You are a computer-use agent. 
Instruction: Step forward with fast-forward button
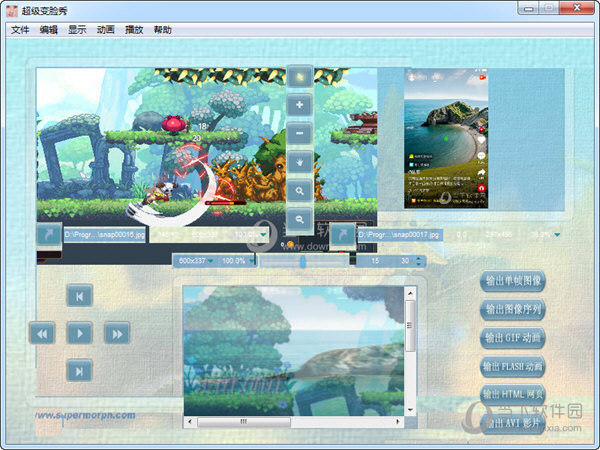point(117,333)
